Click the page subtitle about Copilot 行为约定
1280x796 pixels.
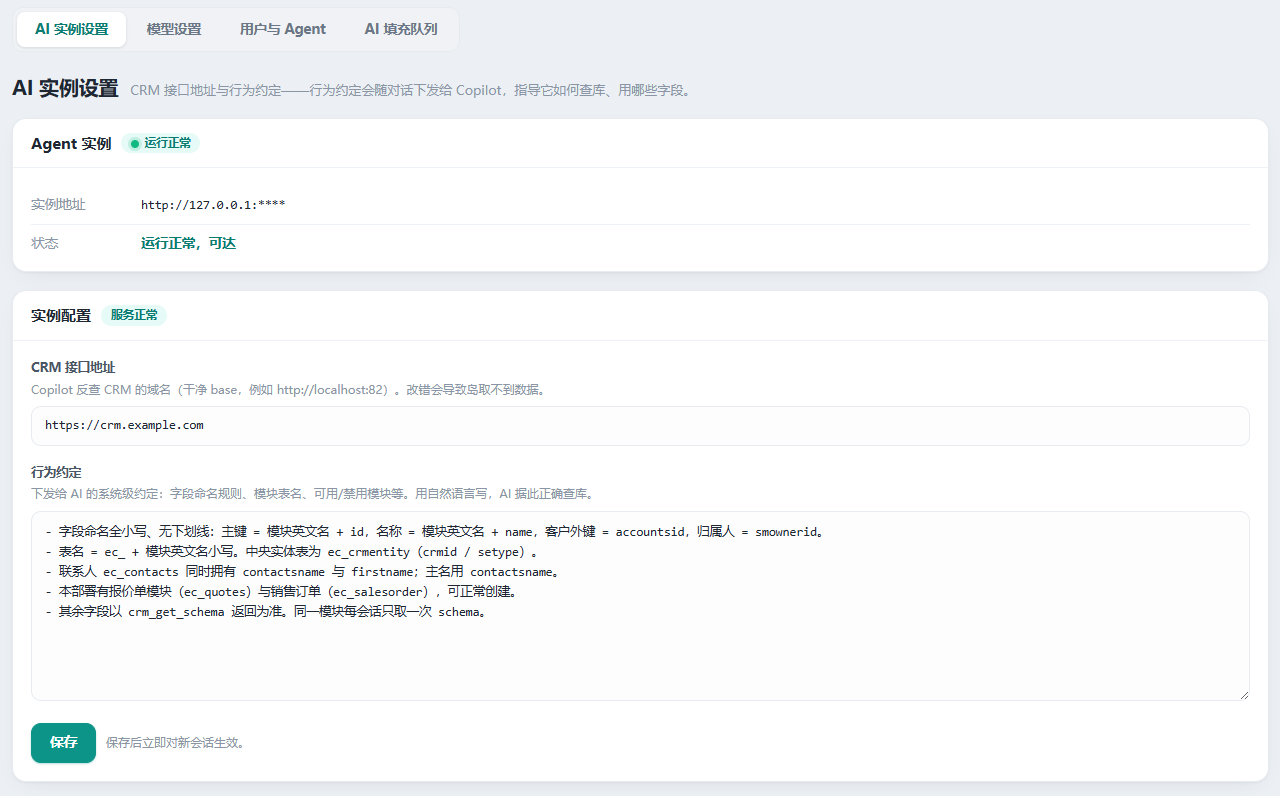coord(412,91)
